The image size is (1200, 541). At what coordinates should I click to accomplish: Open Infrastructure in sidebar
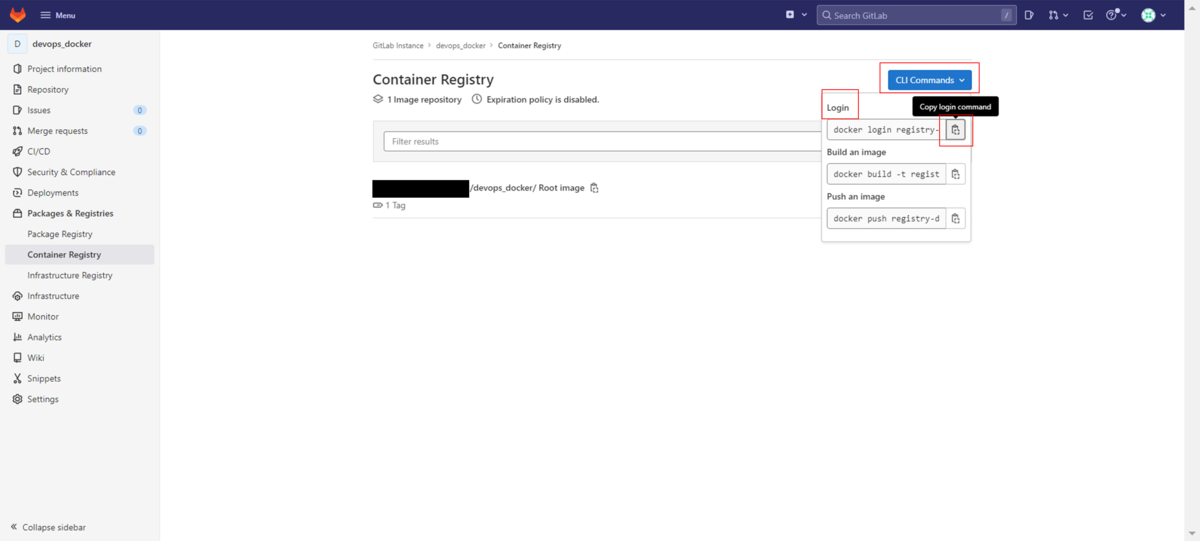pos(53,296)
